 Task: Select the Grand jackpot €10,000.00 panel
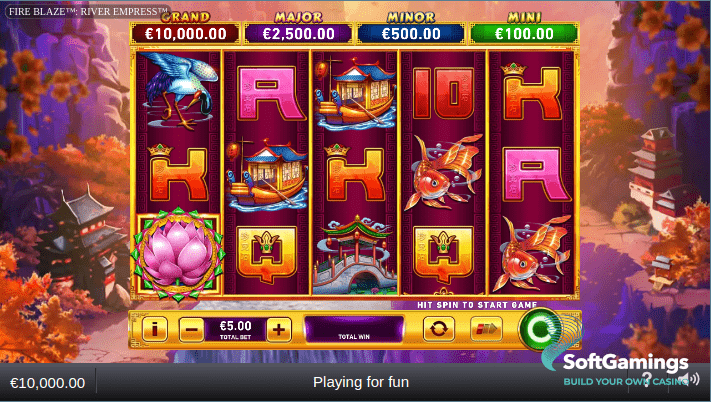pos(185,34)
